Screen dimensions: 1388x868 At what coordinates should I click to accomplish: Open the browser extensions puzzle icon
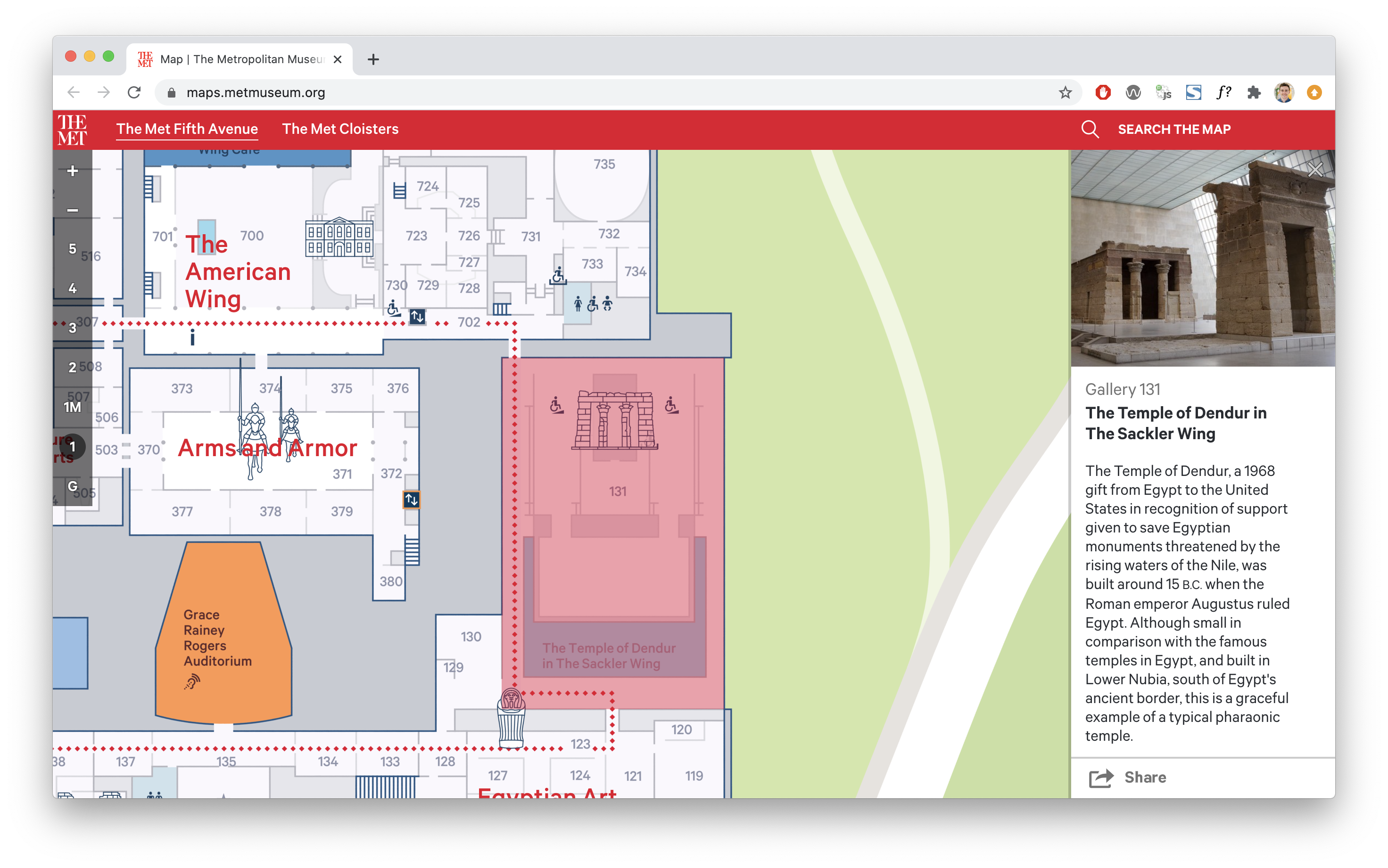tap(1254, 92)
